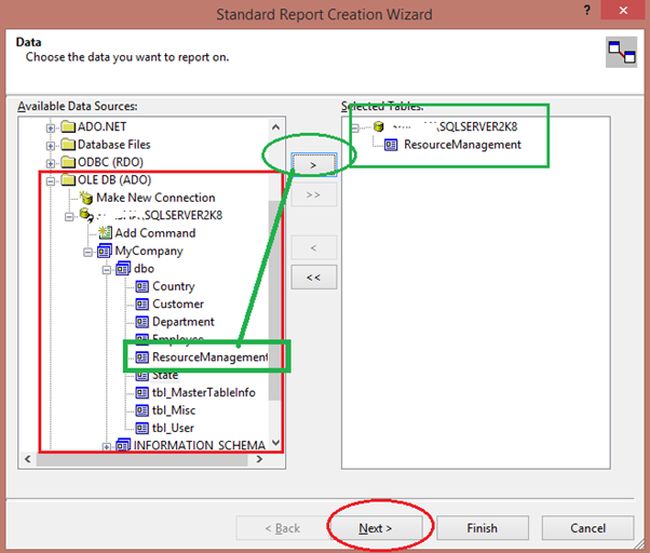Close the Standard Report Creation Wizard
Screen dimensions: 650x553
[623, 10]
